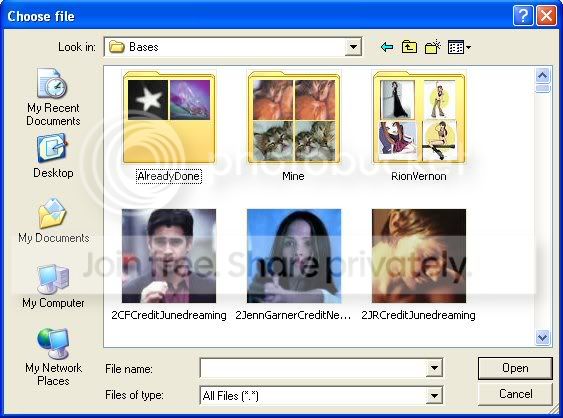Click the file list scroll up arrow
The image size is (563, 418).
tap(542, 75)
